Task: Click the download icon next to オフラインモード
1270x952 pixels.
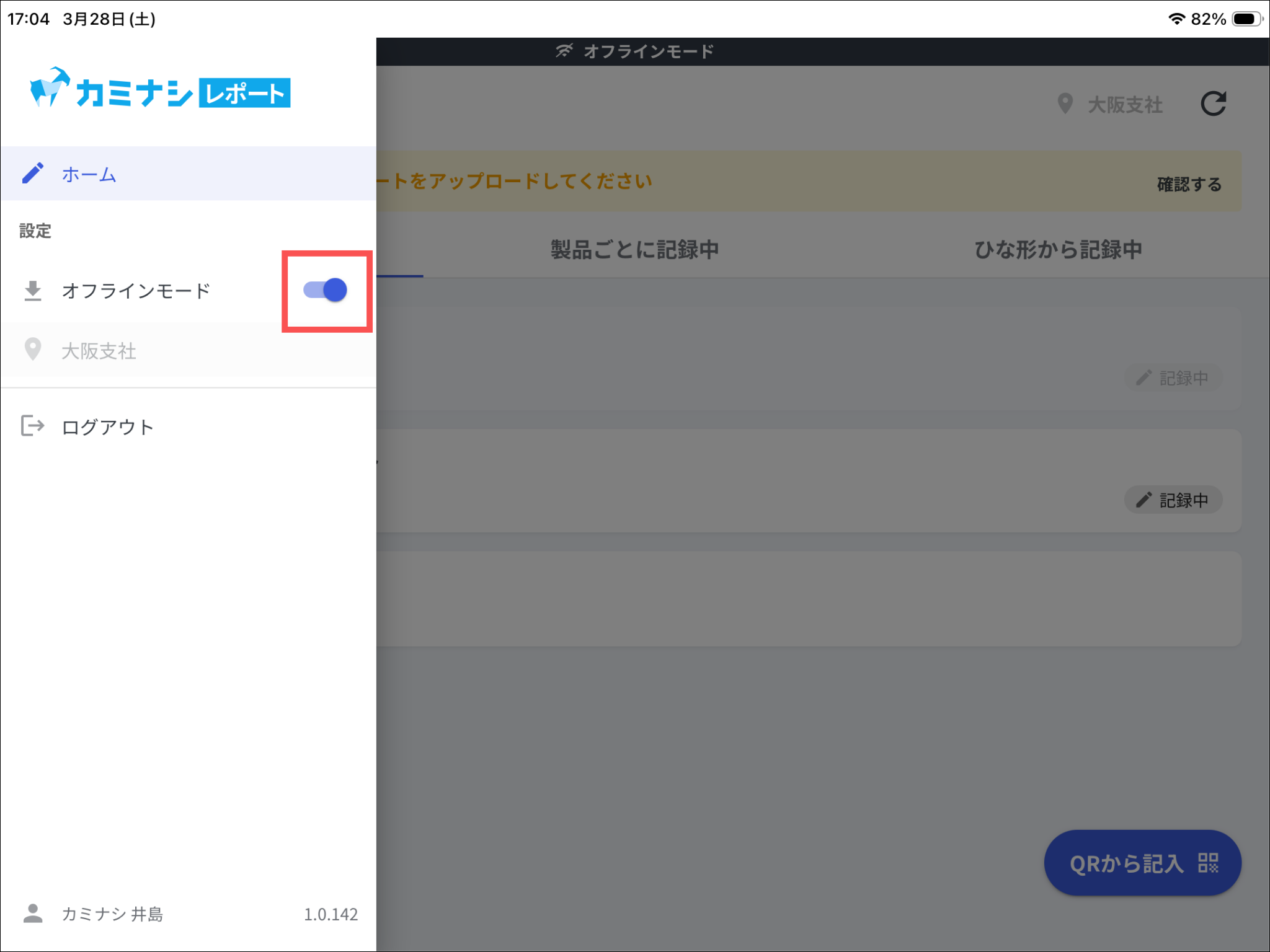Action: [33, 291]
